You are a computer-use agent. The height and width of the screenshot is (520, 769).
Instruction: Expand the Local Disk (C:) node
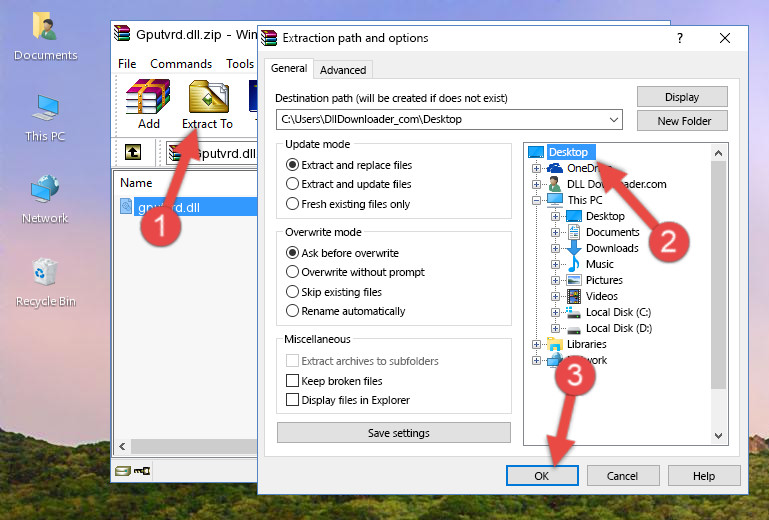click(x=555, y=312)
